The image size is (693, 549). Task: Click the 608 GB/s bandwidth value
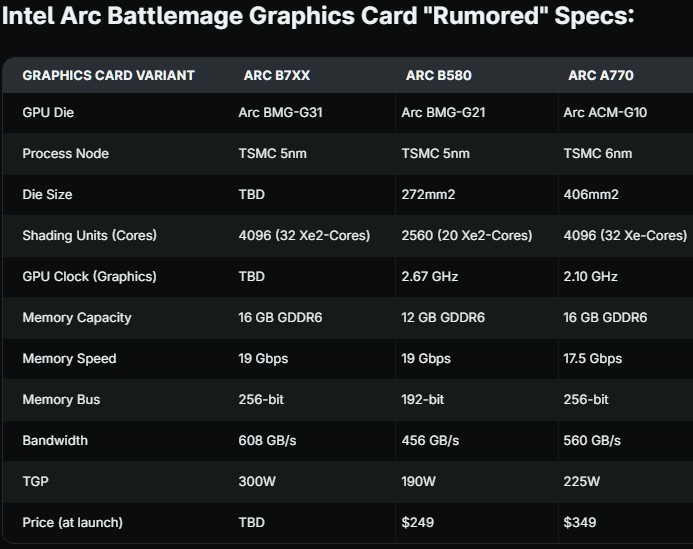(268, 441)
